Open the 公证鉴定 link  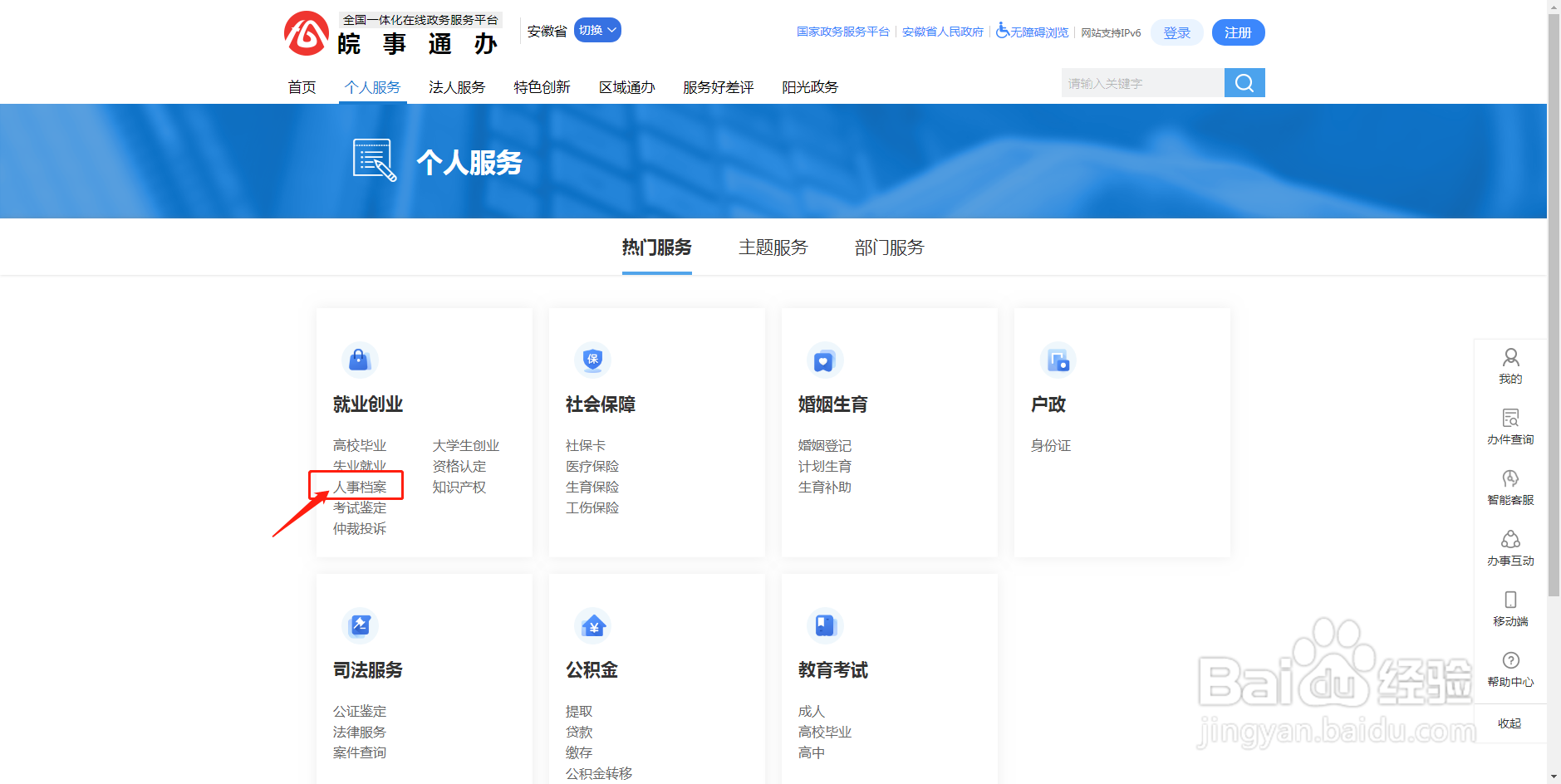[360, 711]
